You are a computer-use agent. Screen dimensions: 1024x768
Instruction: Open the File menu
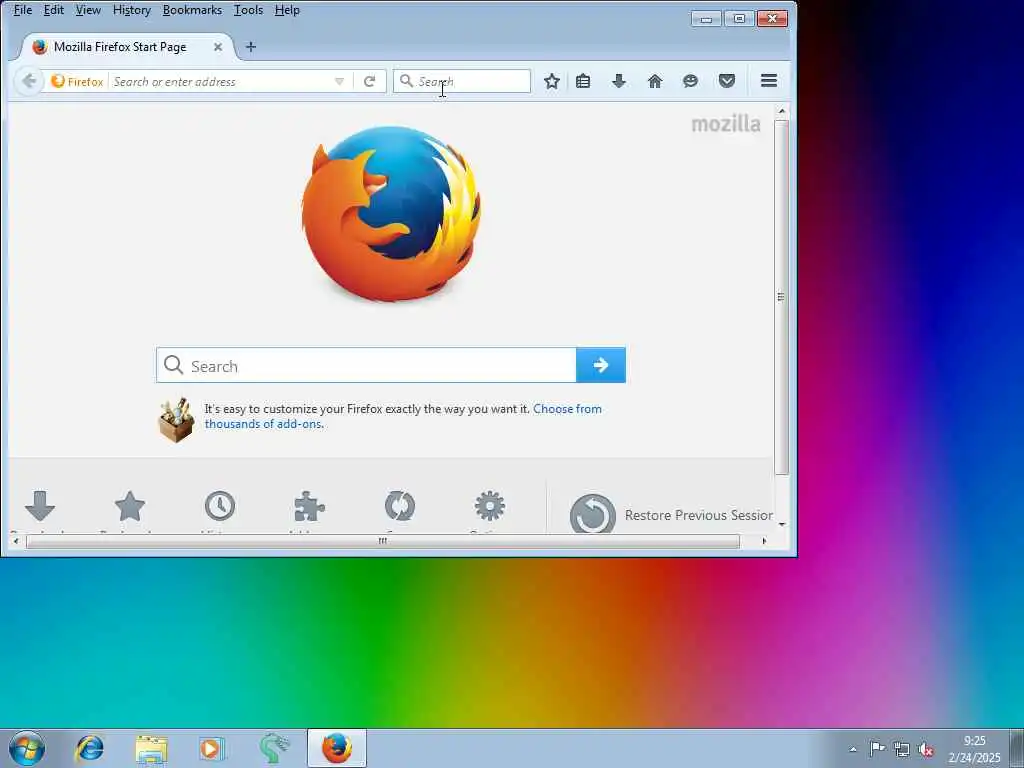(23, 10)
